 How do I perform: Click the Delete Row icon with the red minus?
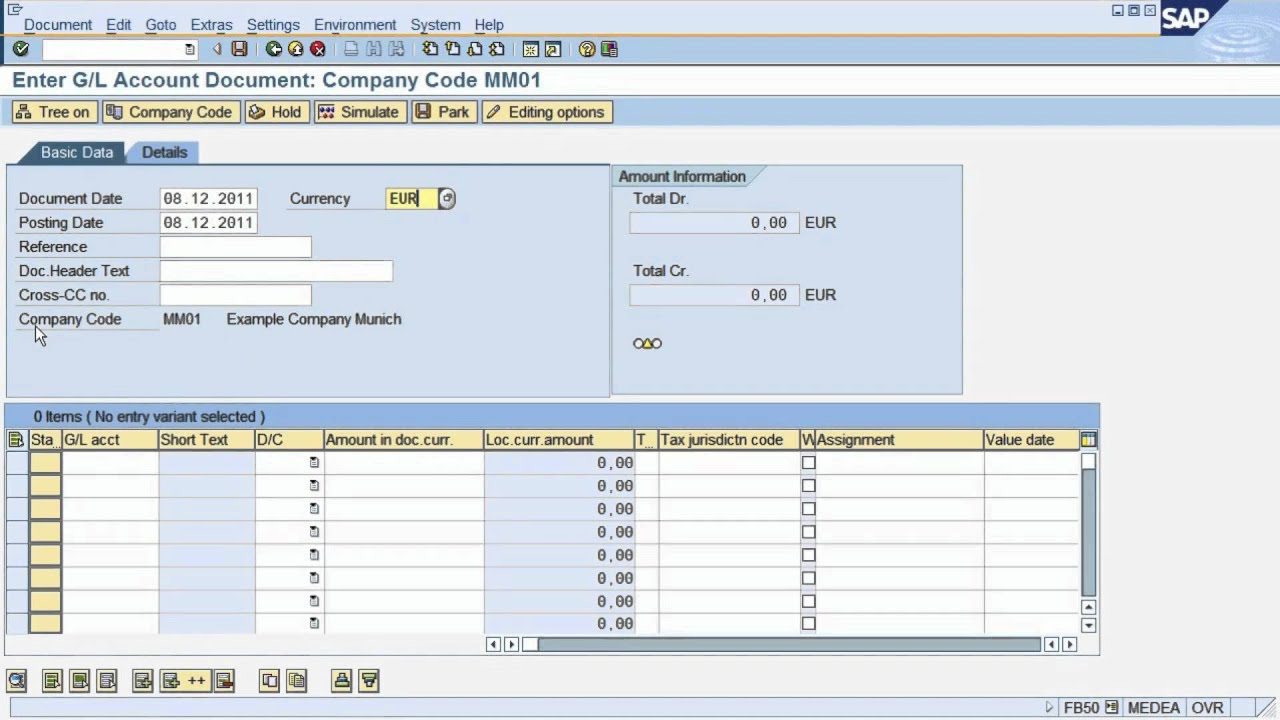click(x=224, y=681)
